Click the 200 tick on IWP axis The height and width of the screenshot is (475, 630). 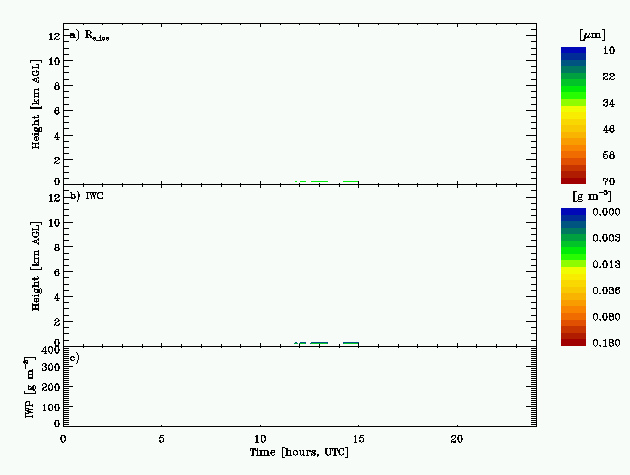coord(51,387)
